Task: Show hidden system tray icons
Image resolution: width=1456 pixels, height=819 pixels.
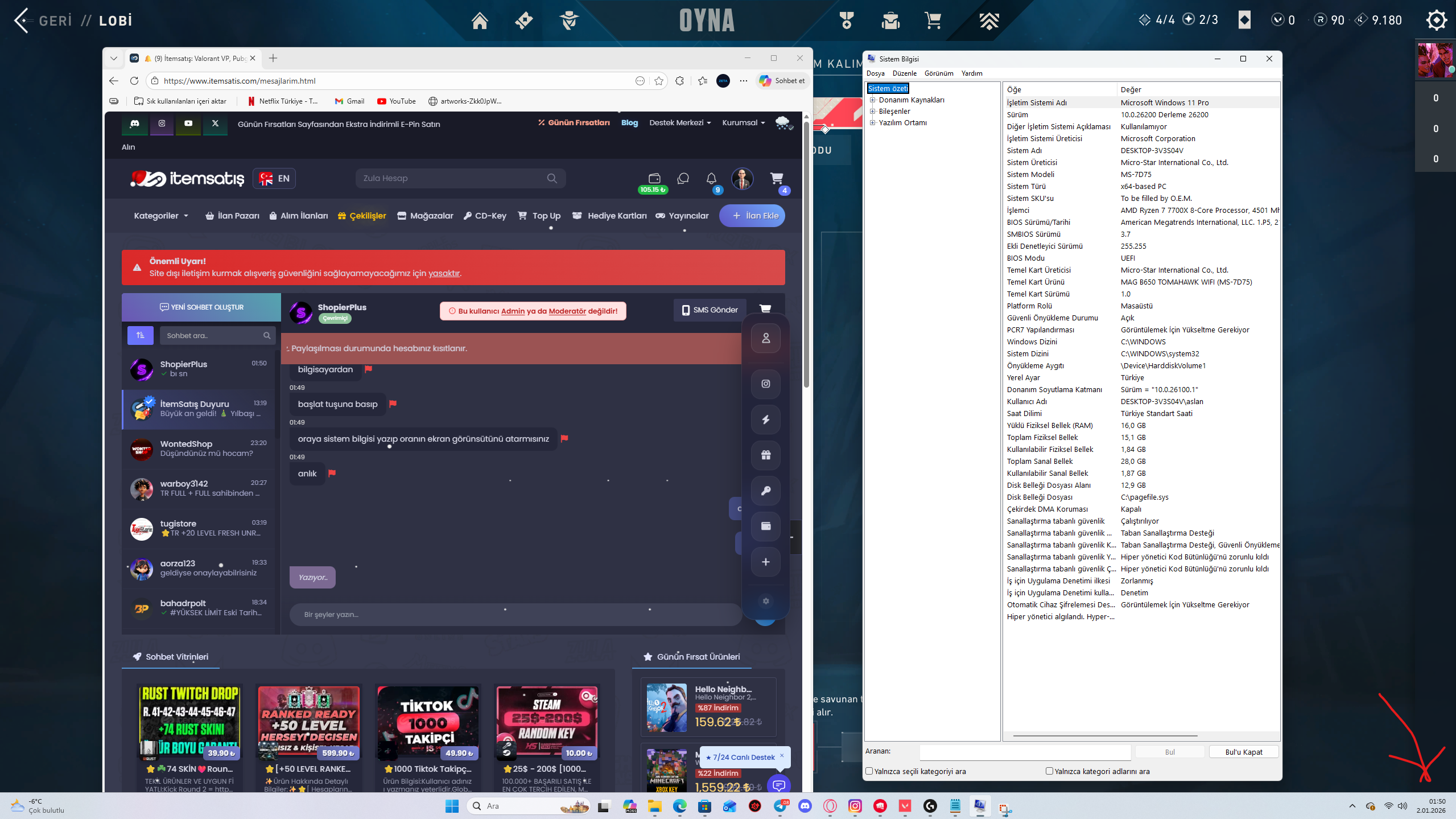Action: [x=1352, y=806]
